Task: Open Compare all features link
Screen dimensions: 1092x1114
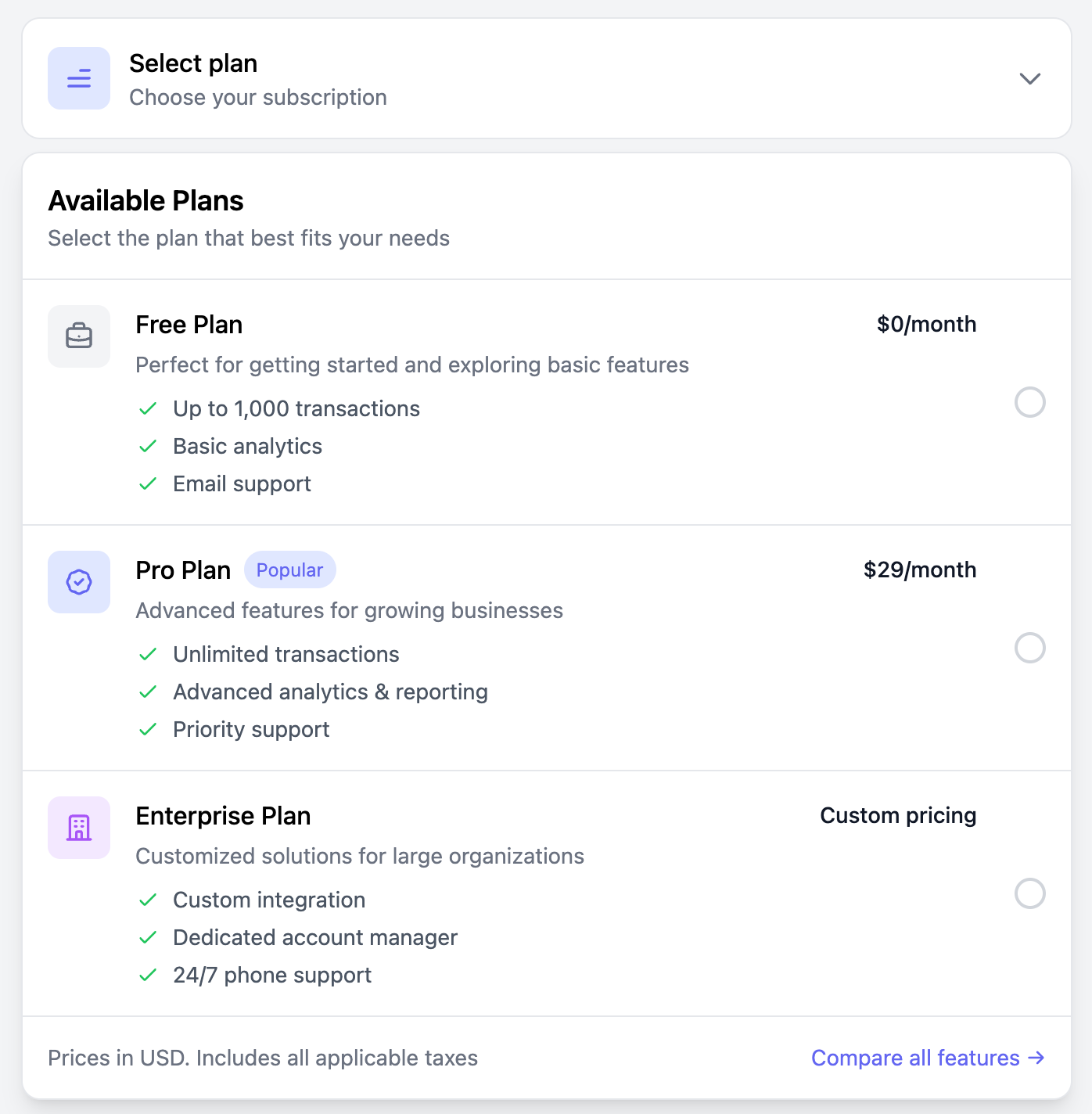Action: 928,1058
